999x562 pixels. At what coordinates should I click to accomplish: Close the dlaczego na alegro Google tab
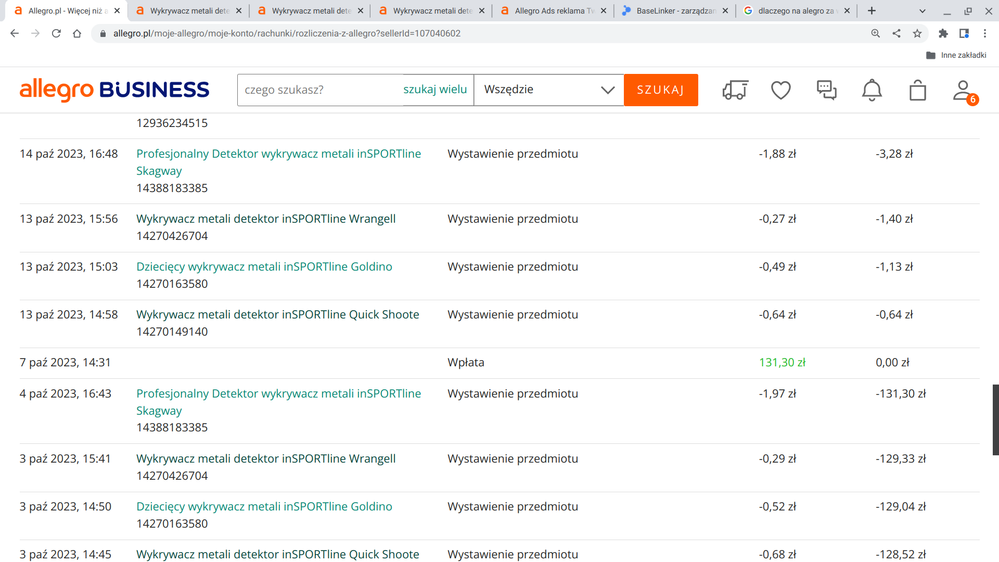(x=847, y=11)
